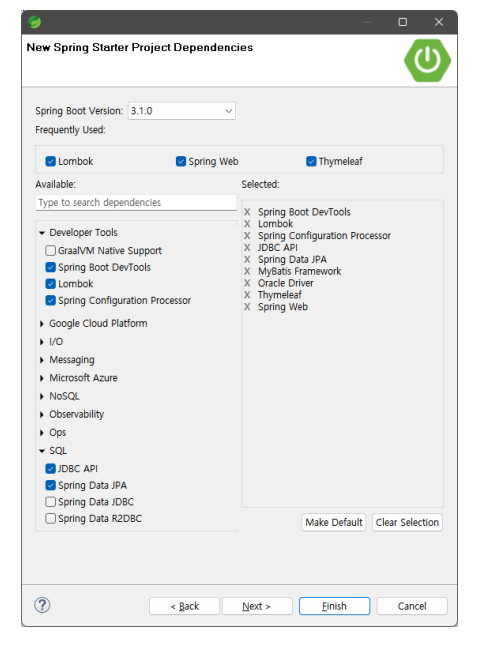Open the help question mark icon

[42, 605]
